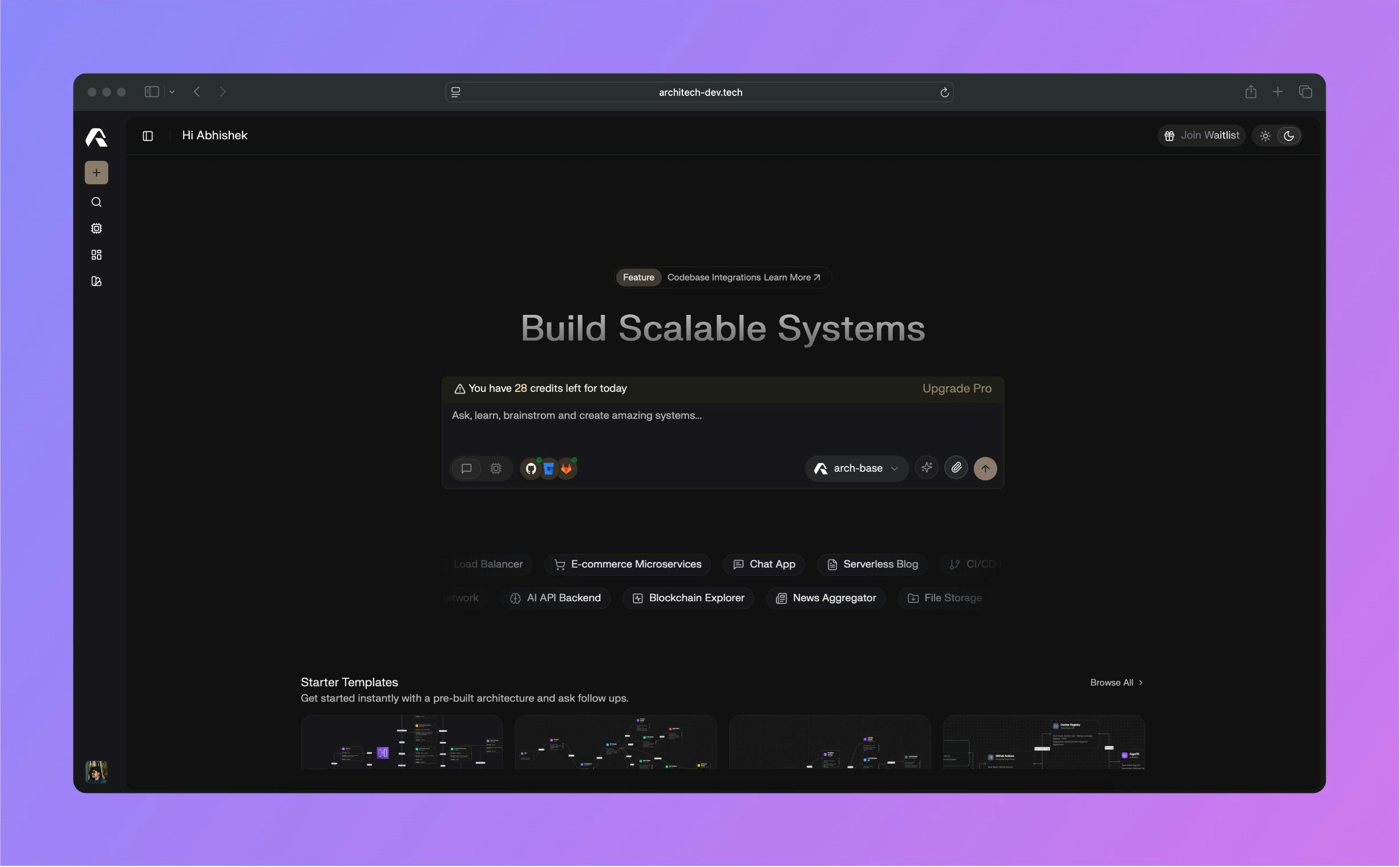Select the Blockchain Explorer suggestion chip
The width and height of the screenshot is (1400, 867).
coord(688,598)
